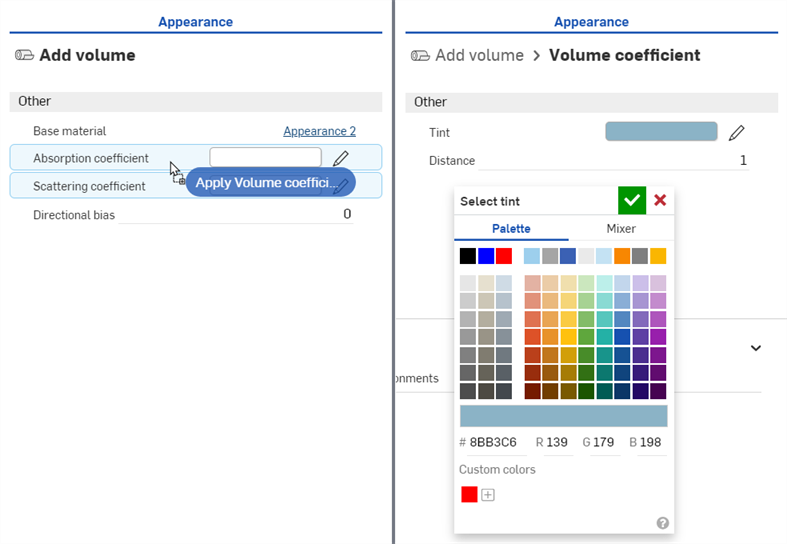The image size is (787, 544).
Task: Open left Appearance tab
Action: tap(195, 22)
